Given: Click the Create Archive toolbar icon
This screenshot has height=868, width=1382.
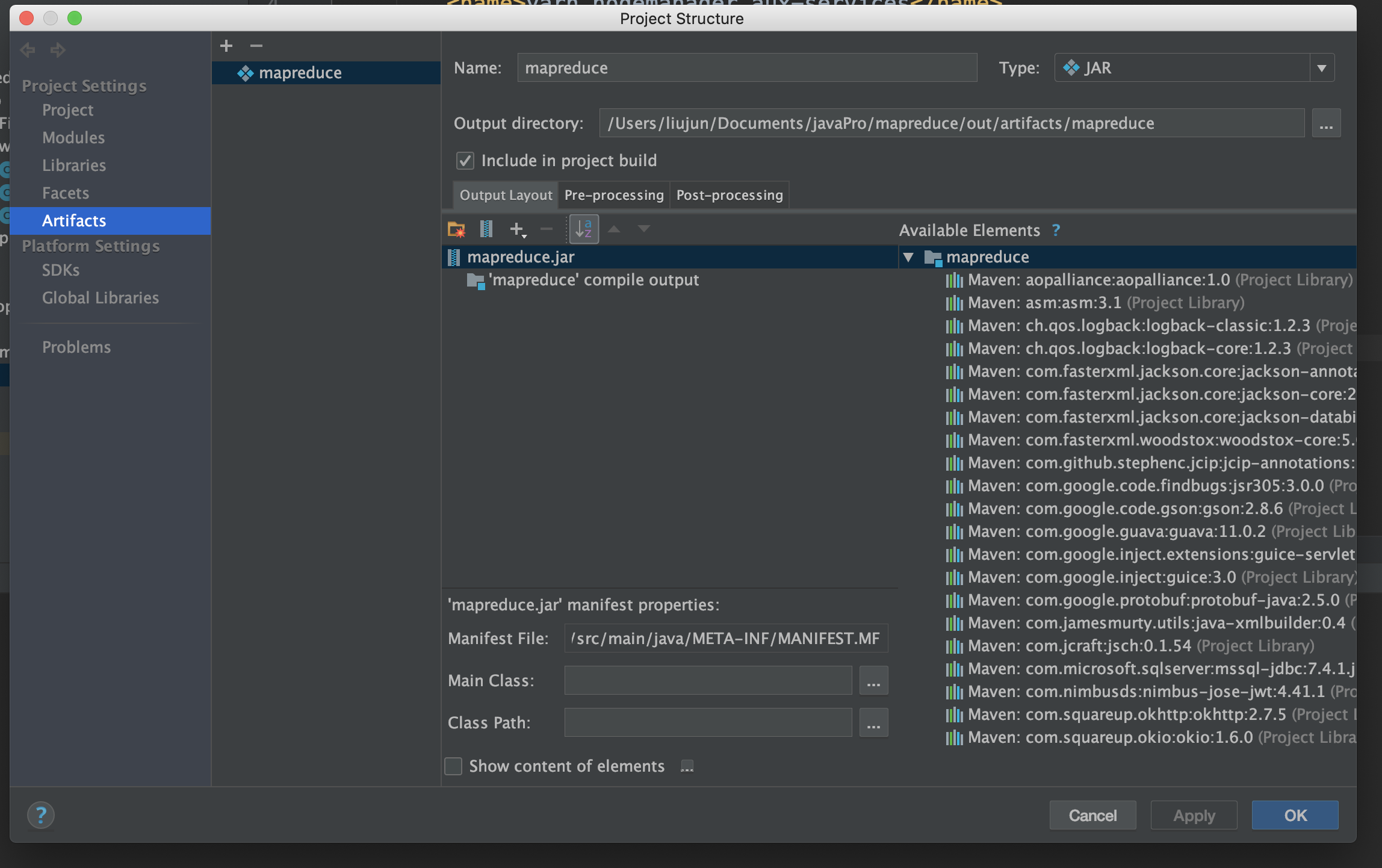Looking at the screenshot, I should point(486,229).
